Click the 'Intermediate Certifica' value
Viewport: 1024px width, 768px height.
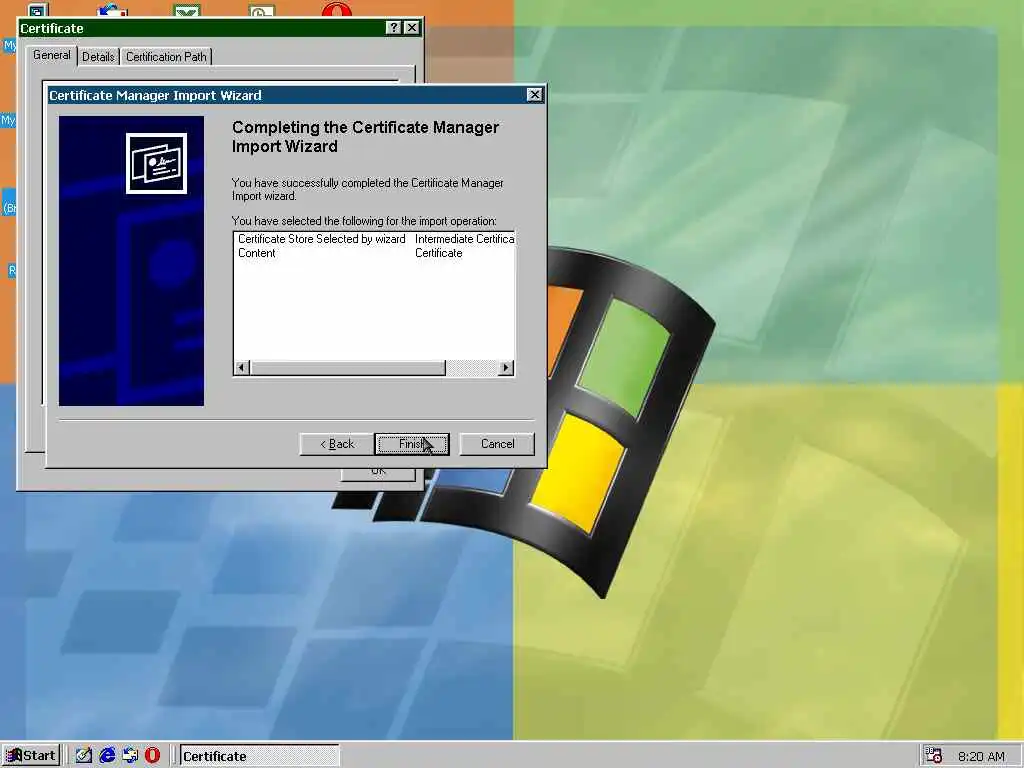click(x=464, y=239)
